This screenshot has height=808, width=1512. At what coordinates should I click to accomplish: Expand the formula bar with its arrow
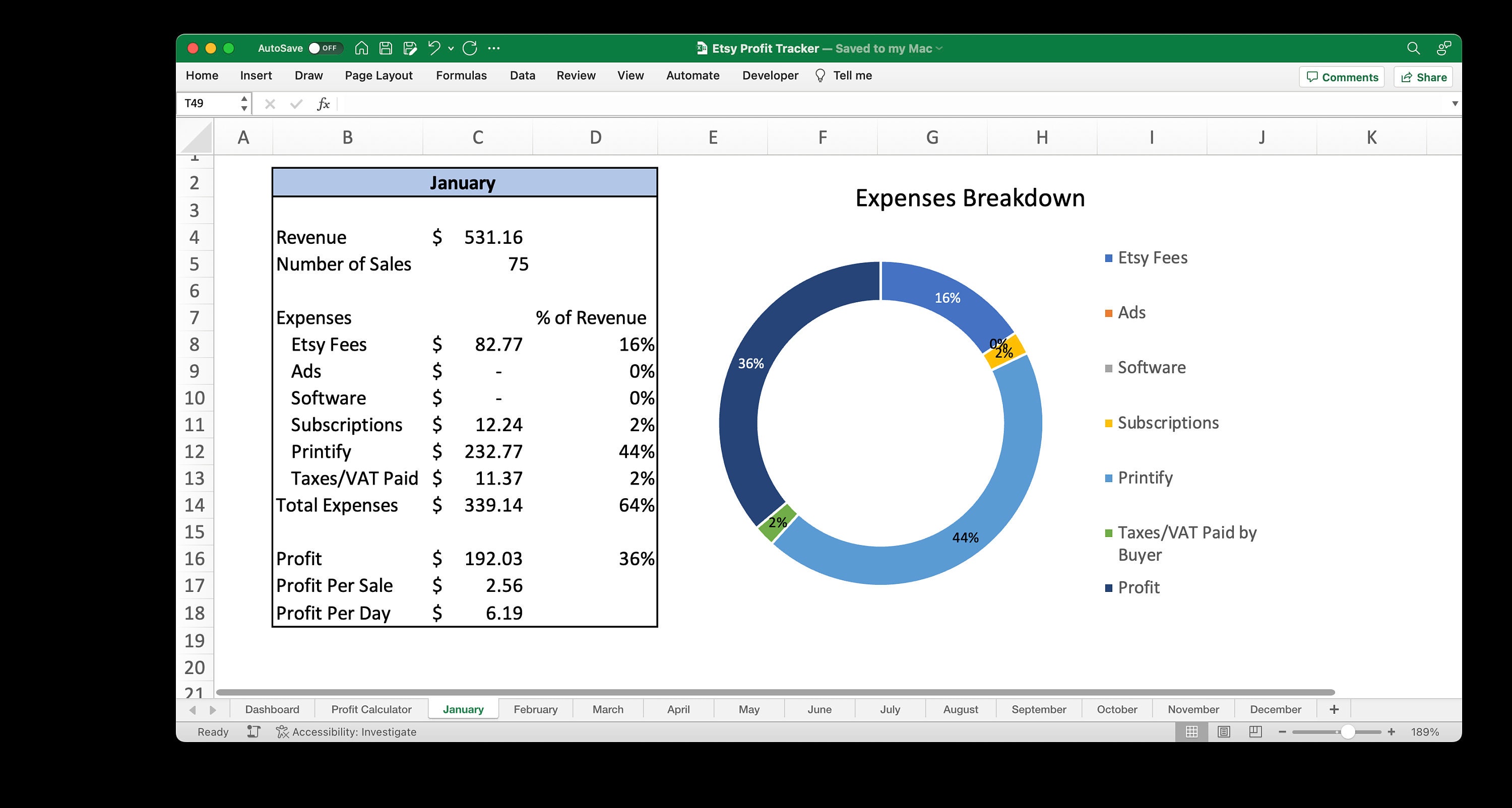coord(1455,103)
